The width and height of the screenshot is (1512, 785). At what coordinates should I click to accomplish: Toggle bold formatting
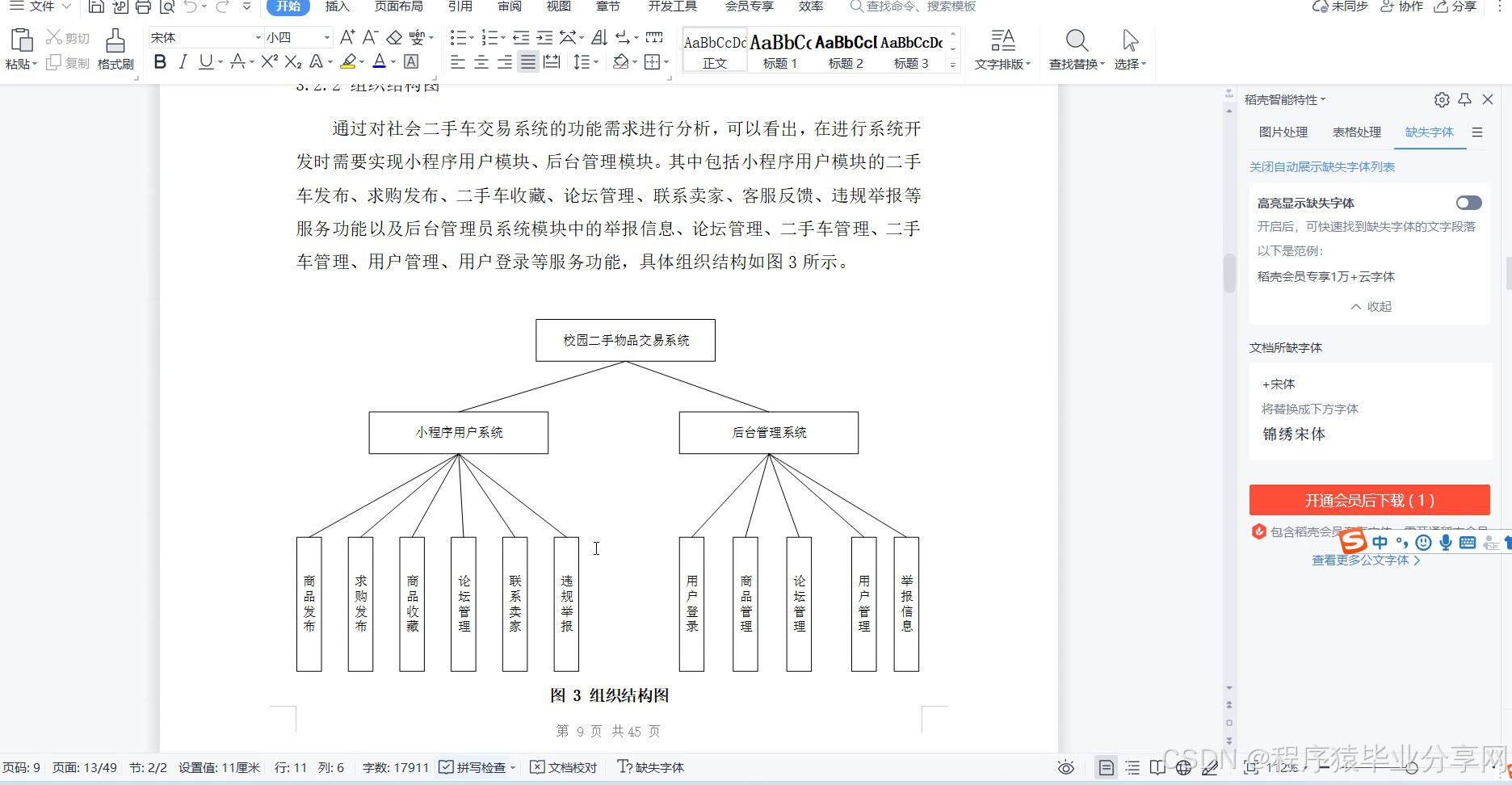tap(160, 61)
